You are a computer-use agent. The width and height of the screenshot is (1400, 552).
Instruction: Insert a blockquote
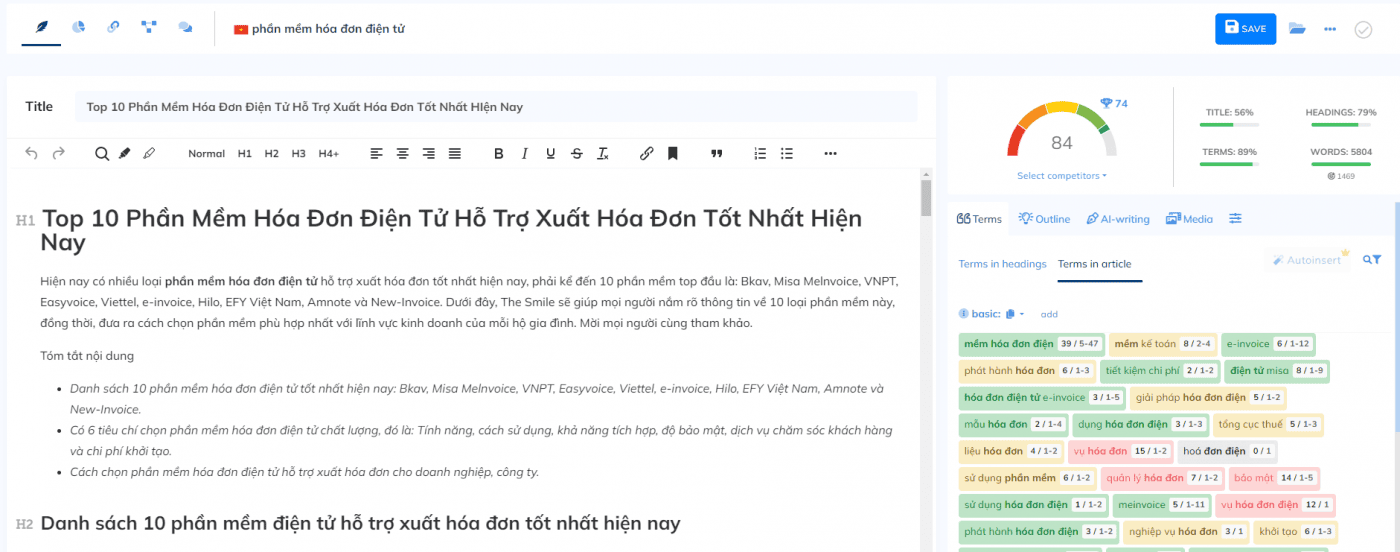coord(716,153)
